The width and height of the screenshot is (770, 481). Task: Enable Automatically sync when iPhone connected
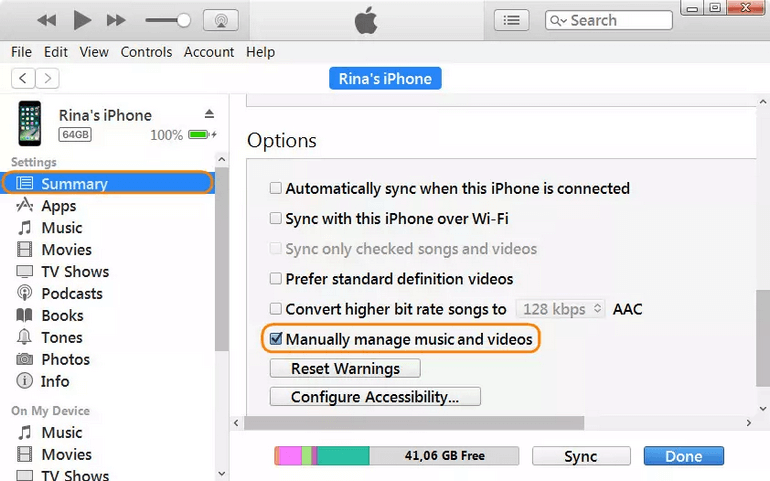pos(275,188)
